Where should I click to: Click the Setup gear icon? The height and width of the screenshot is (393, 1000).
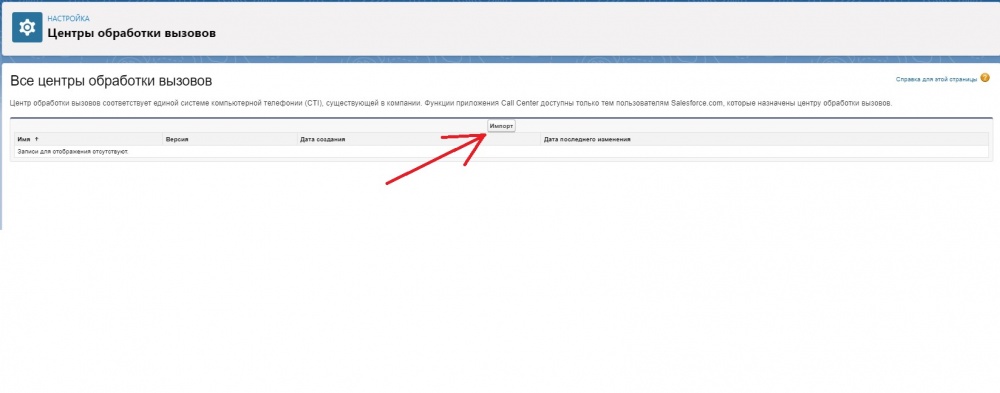pos(27,27)
